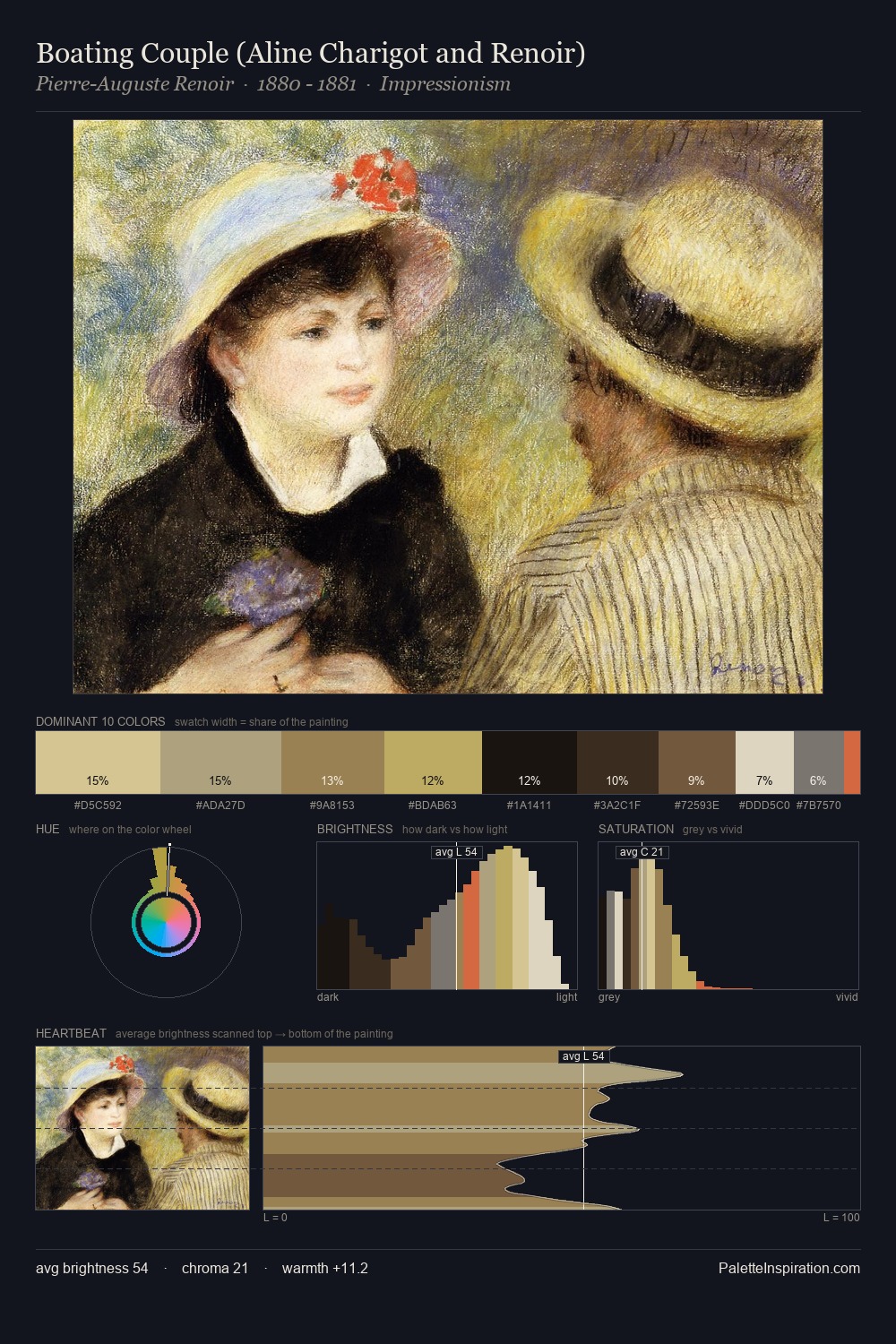
Task: Click the #7B7570 hex code label
Action: coord(818,806)
